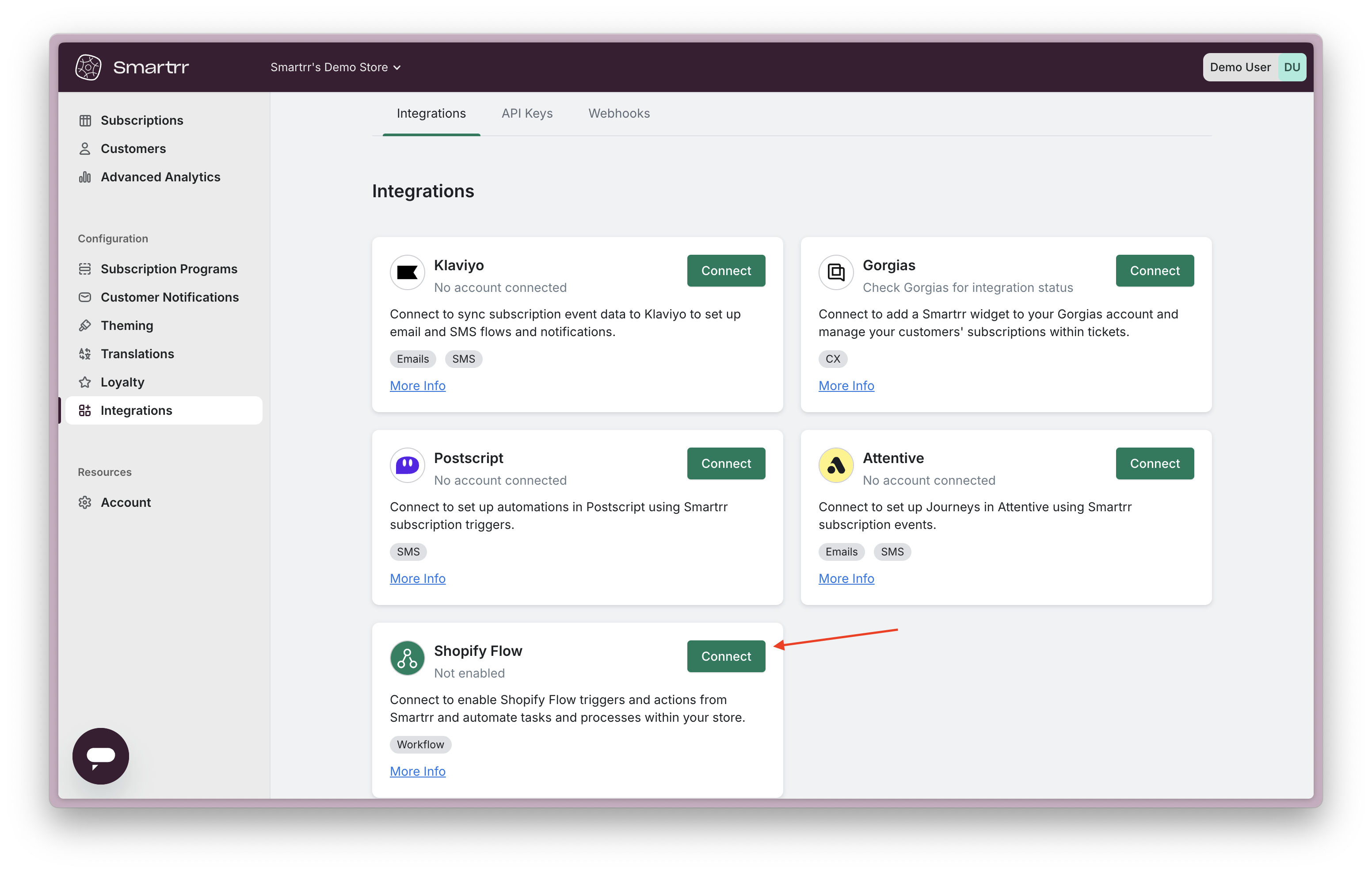
Task: Open More Info link for Gorgias
Action: (x=846, y=386)
